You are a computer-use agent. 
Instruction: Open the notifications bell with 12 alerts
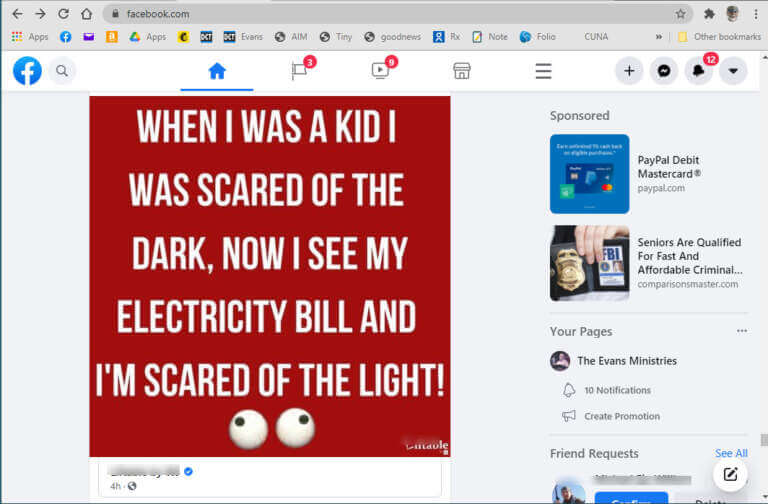(698, 71)
